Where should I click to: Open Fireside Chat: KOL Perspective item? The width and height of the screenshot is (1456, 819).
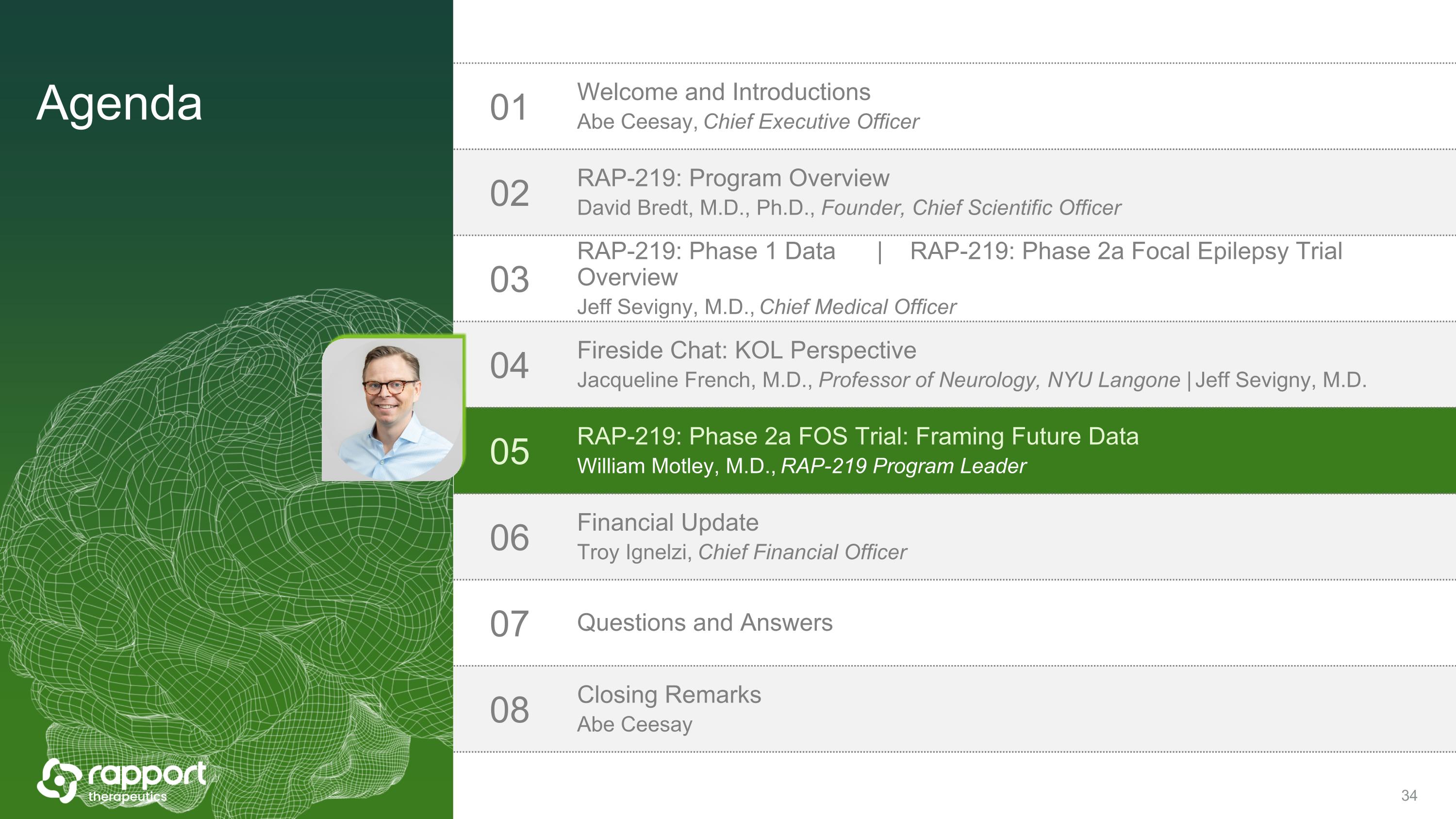[746, 351]
